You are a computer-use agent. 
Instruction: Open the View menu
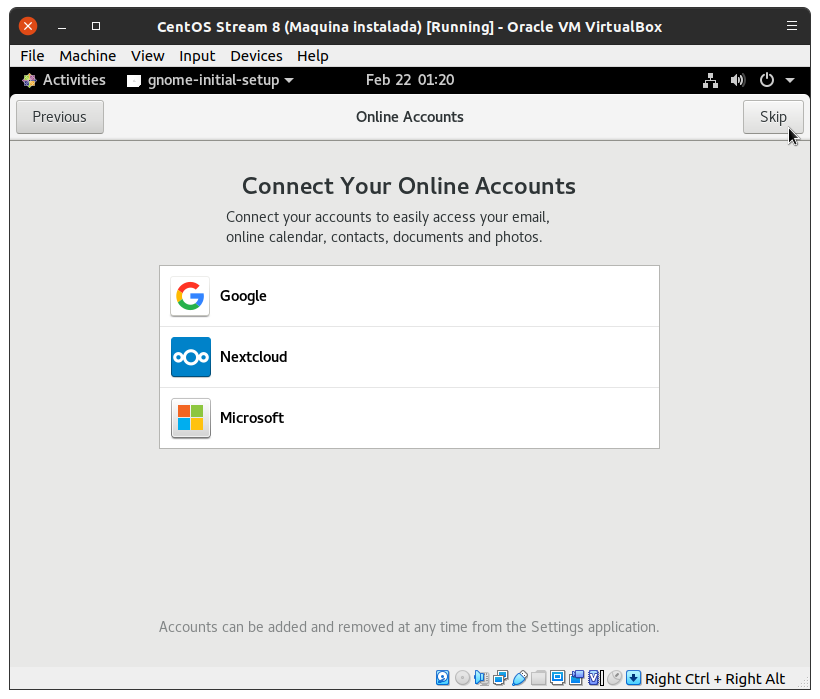click(x=147, y=56)
